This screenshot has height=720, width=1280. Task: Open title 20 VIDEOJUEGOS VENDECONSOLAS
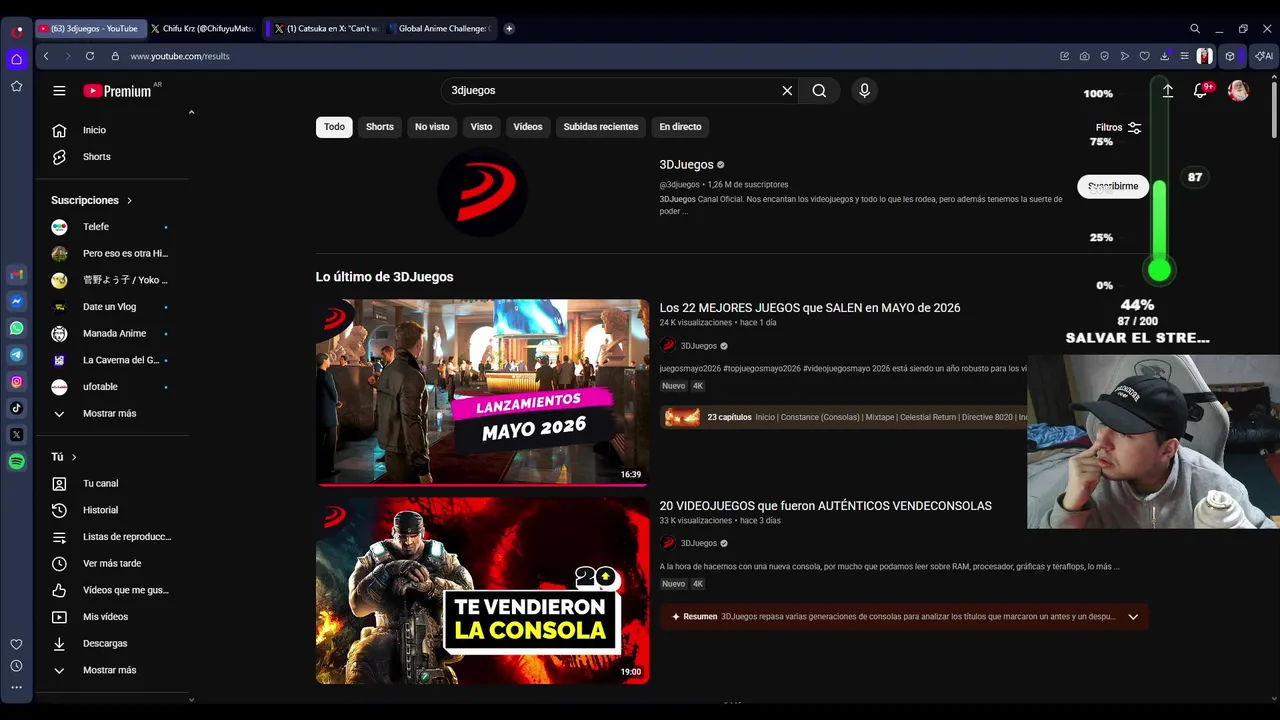[x=825, y=506]
